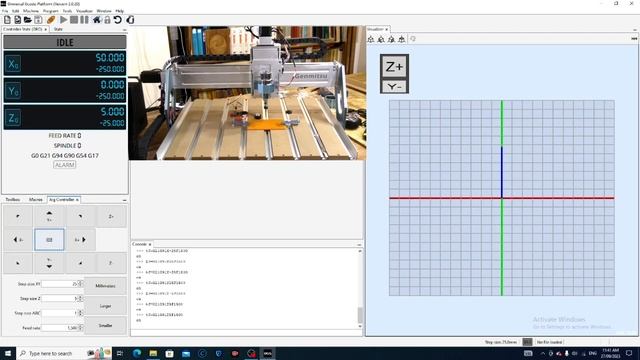Viewport: 640px width, 360px height.
Task: Click the Z0 reset axis button
Action: point(13,118)
